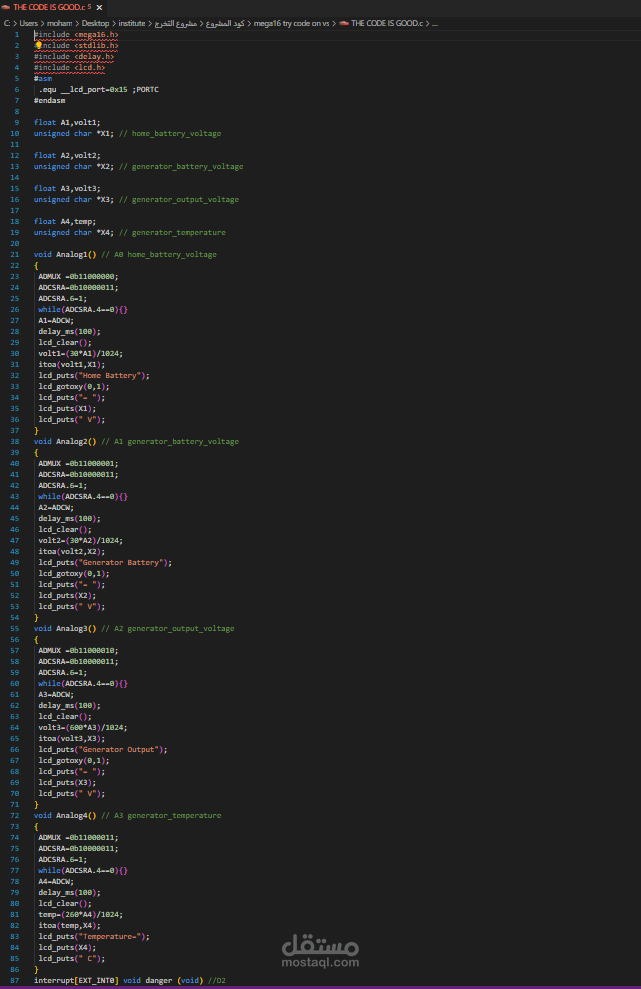Click the C file icon in the breadcrumb
The image size is (641, 989).
coord(344,23)
